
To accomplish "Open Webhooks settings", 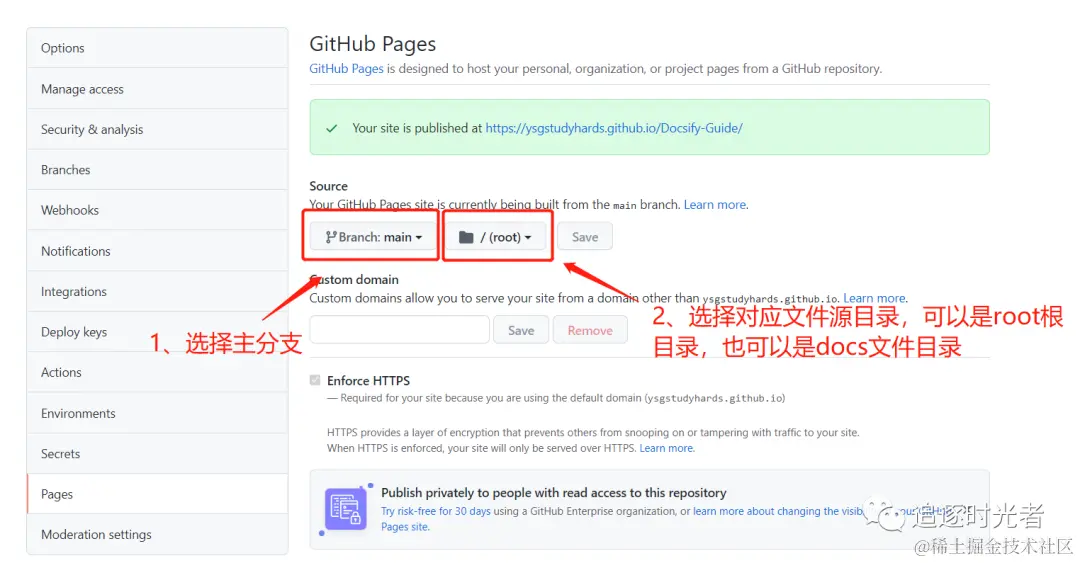I will (157, 210).
